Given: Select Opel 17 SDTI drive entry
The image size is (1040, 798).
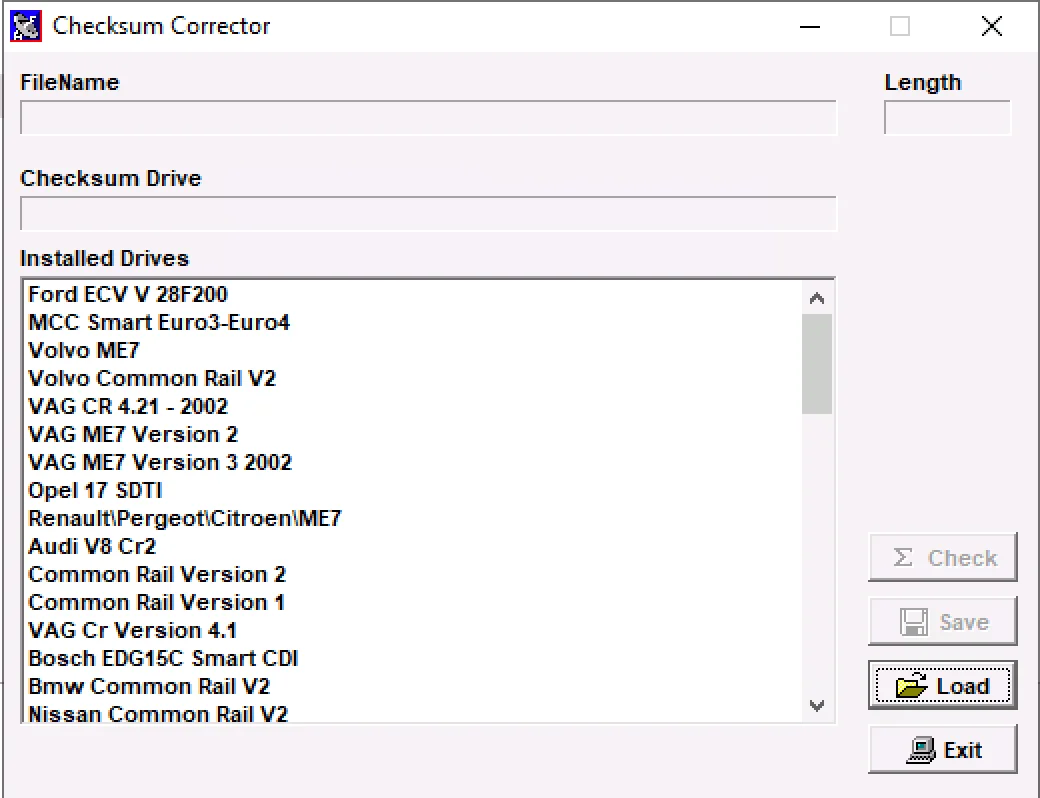Looking at the screenshot, I should [x=94, y=490].
